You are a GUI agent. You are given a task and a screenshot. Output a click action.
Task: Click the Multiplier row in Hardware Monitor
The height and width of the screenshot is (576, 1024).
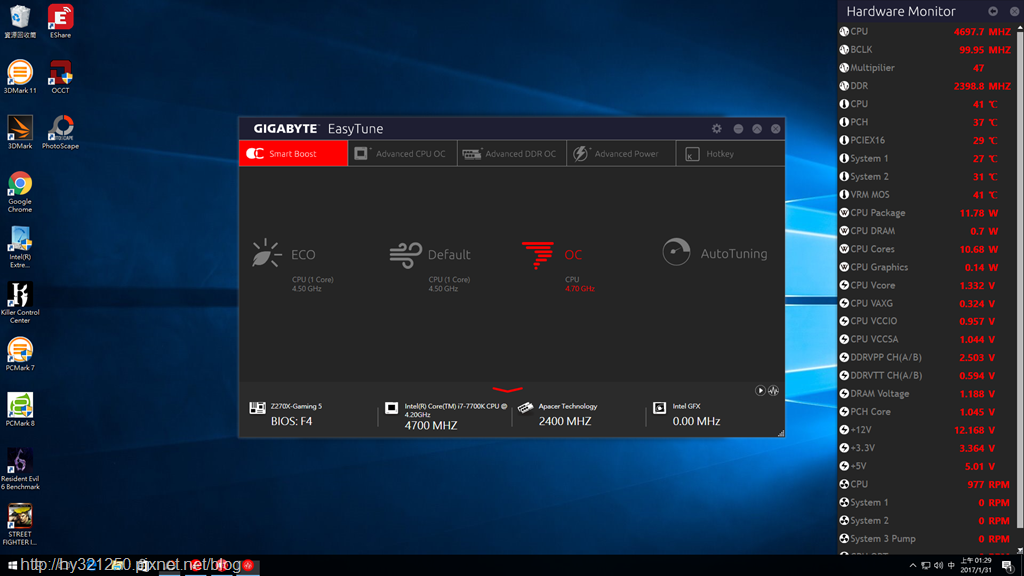pos(926,68)
